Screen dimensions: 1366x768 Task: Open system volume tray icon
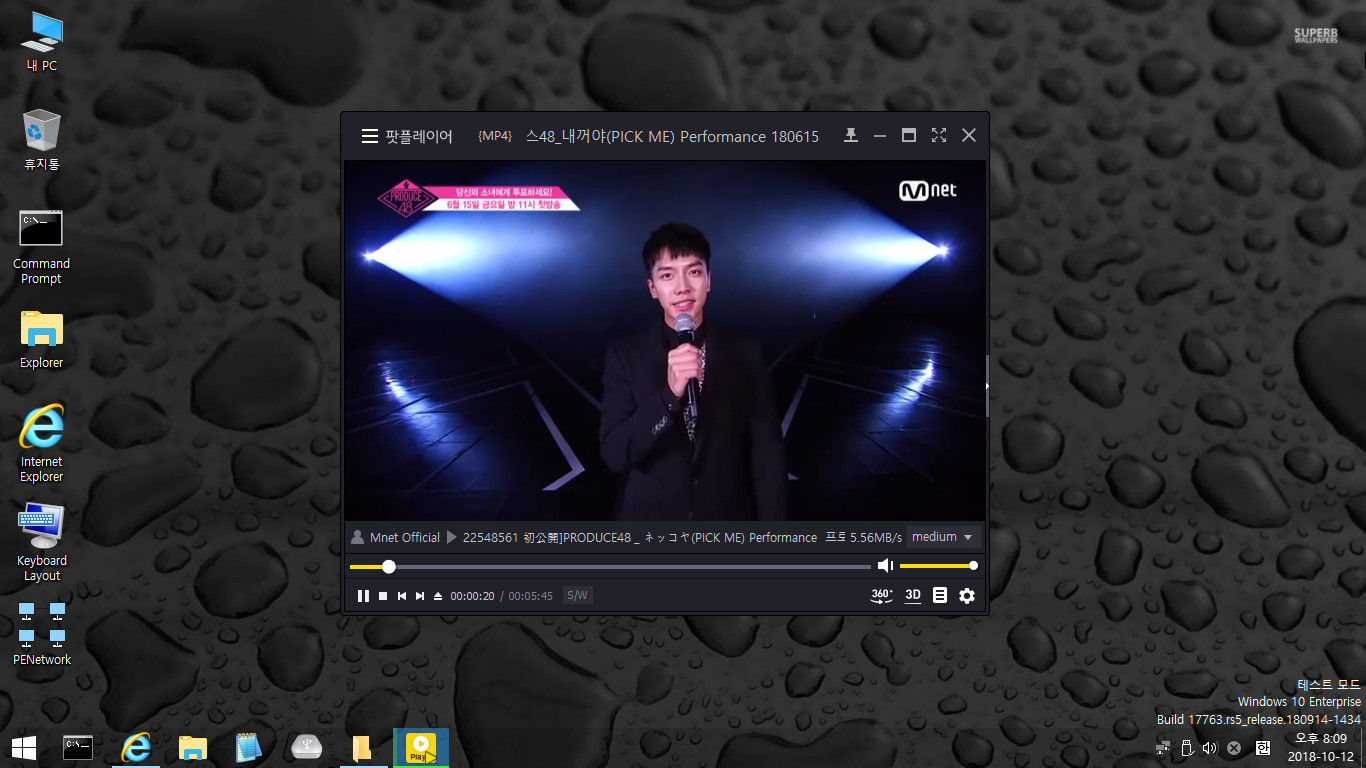1210,747
